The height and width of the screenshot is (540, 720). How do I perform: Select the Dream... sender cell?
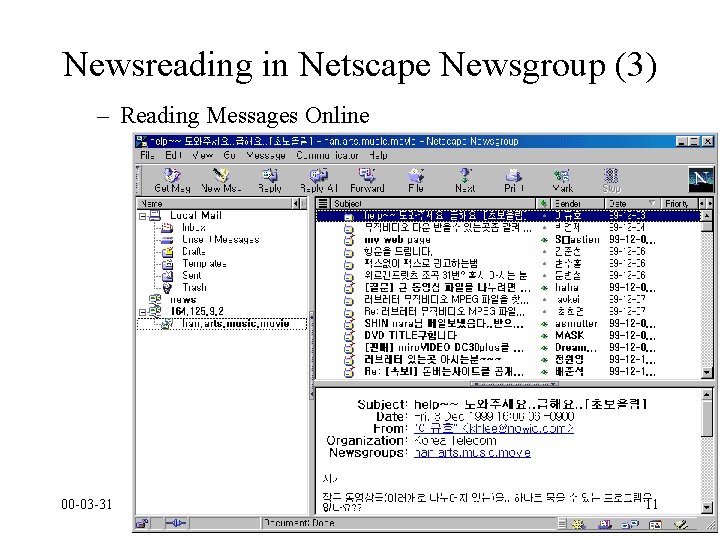tap(576, 348)
